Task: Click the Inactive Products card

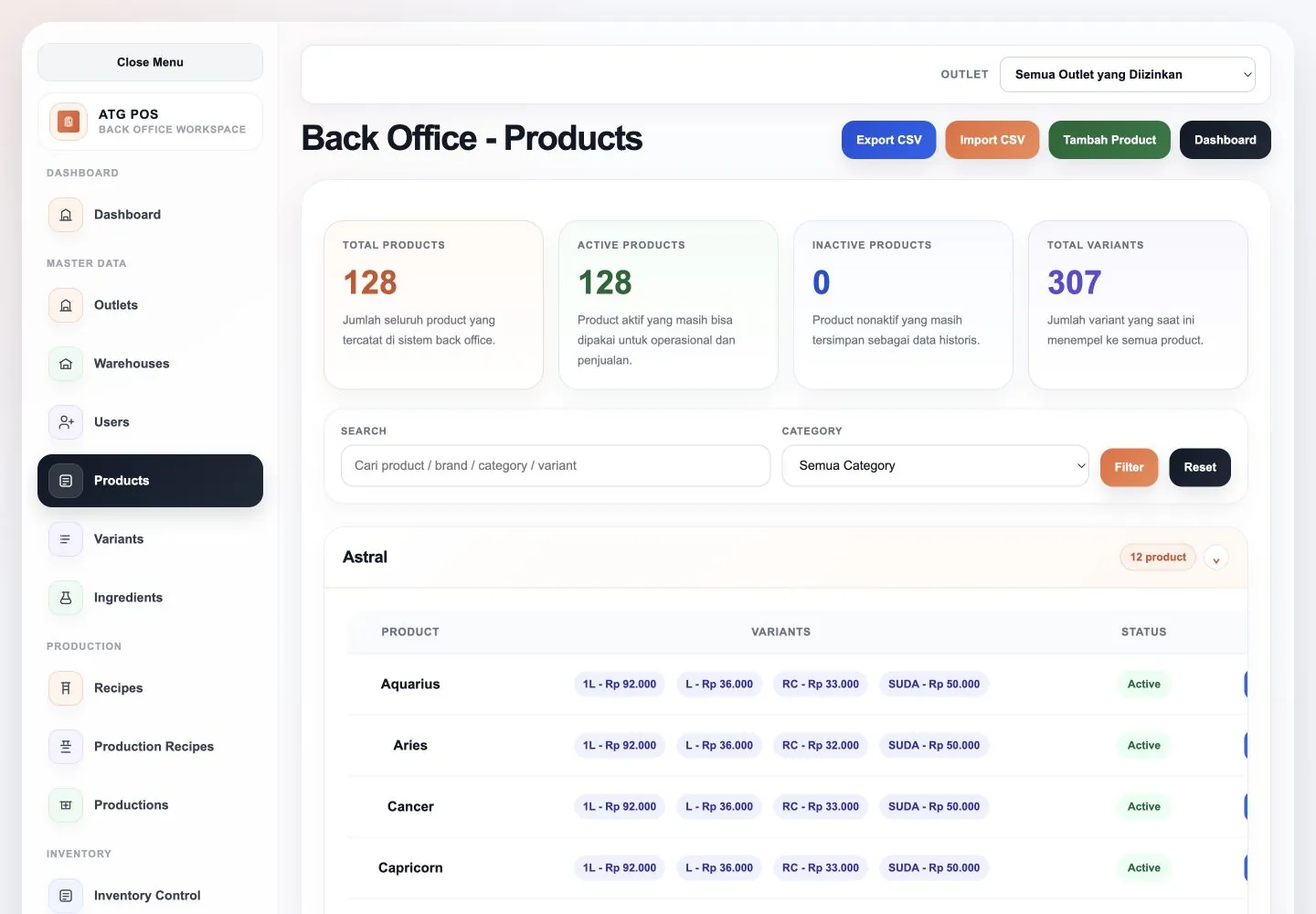Action: [903, 304]
